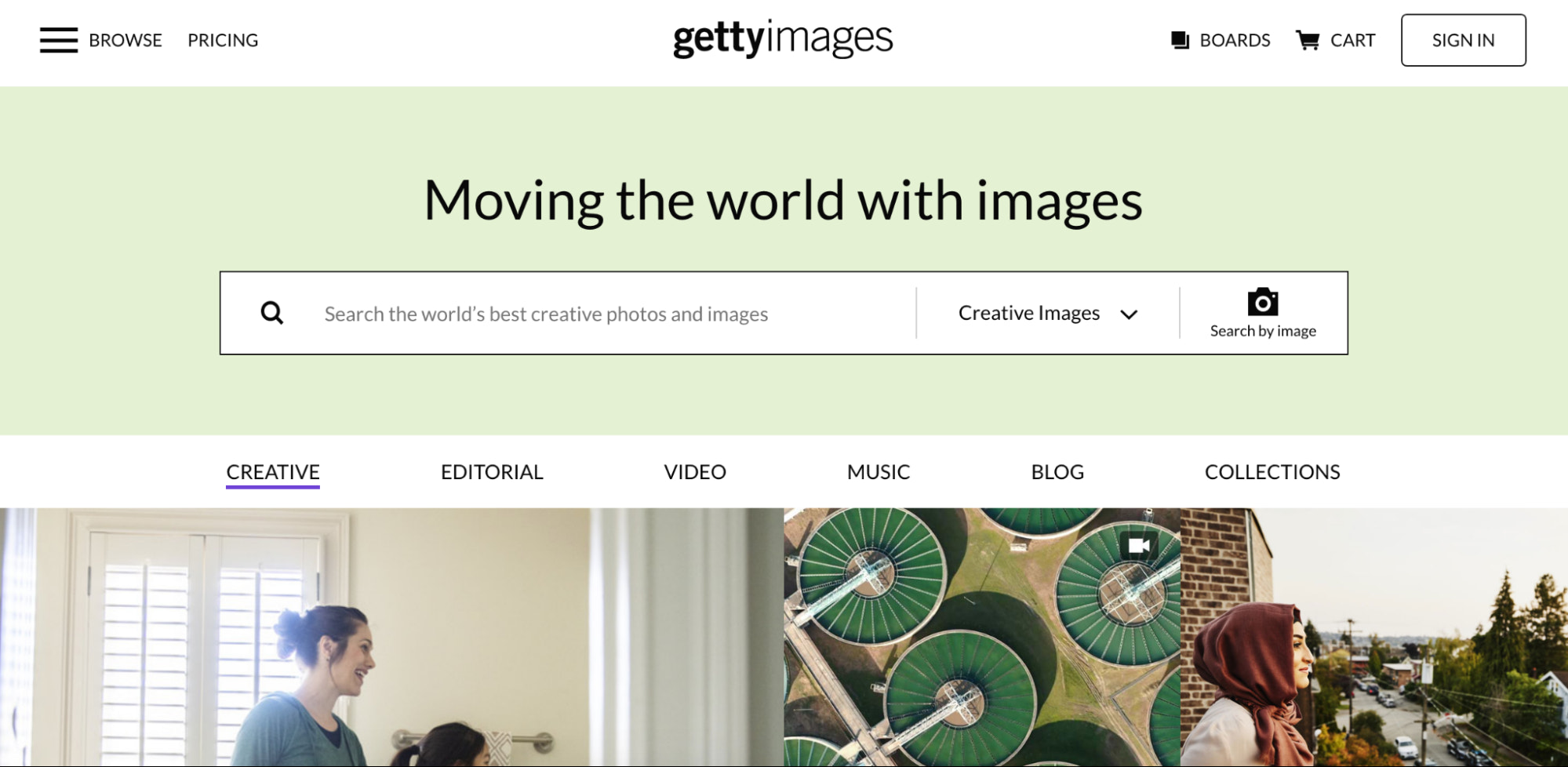
Task: Click the magnifying glass search icon
Action: (x=272, y=313)
